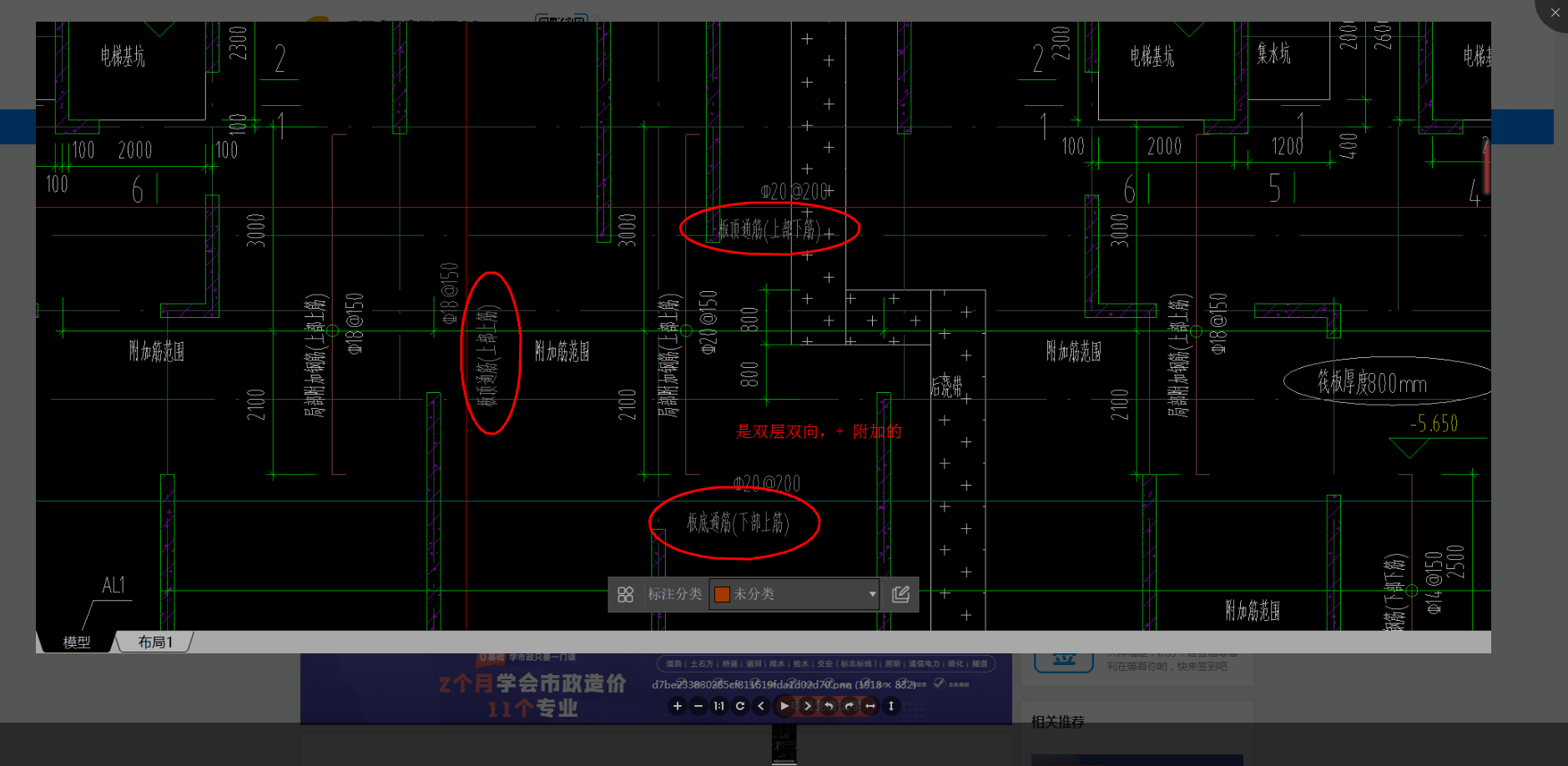Viewport: 1568px width, 766px height.
Task: Click the 后浇带 label in drawing
Action: (946, 386)
